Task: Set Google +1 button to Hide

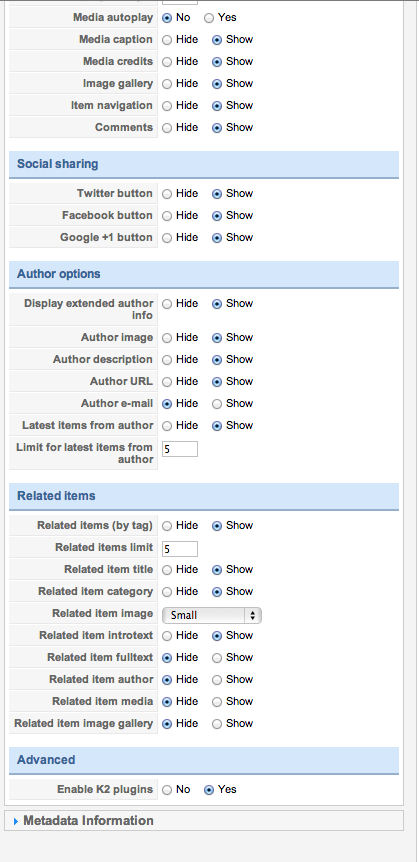Action: [x=167, y=238]
